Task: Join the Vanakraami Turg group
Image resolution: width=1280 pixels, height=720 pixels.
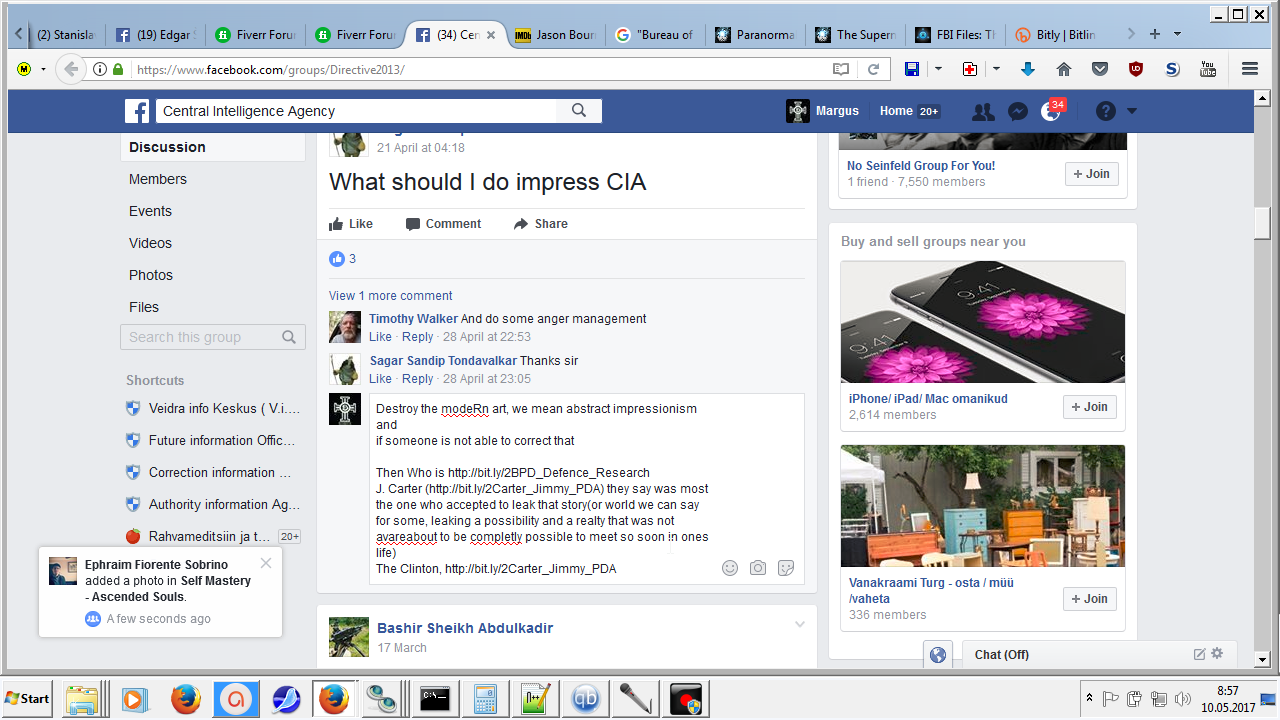Action: click(x=1089, y=599)
